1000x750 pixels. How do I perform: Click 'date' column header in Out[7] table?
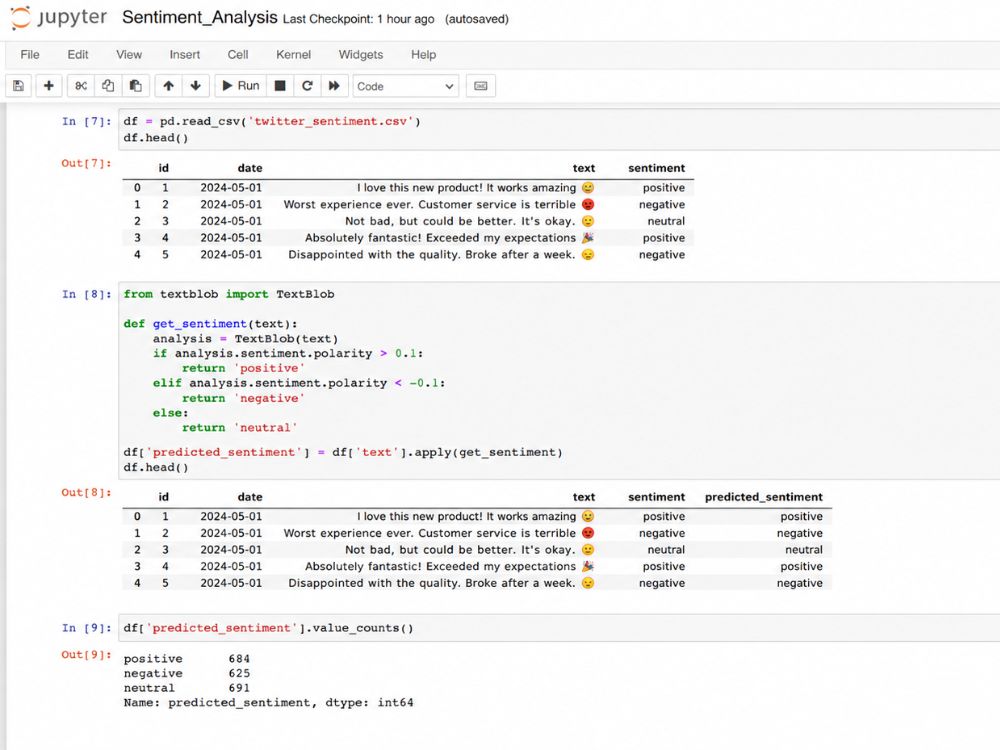click(x=250, y=168)
